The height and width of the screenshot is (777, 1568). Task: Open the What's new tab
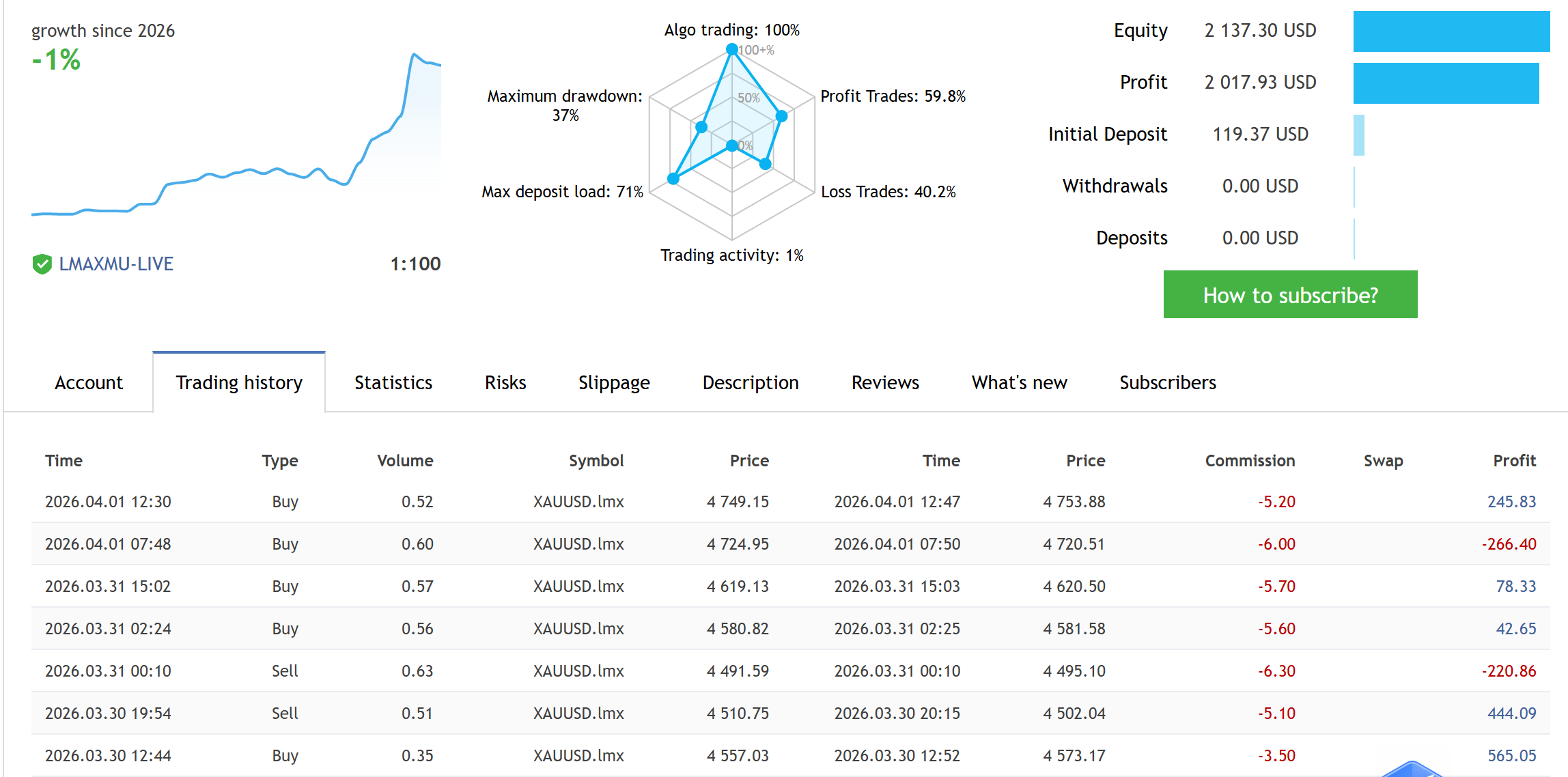(1019, 382)
